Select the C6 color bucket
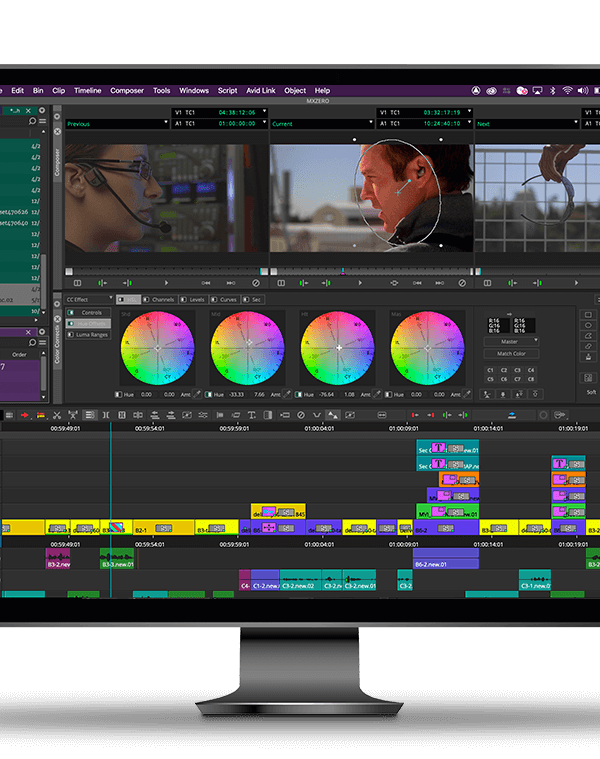600x759 pixels. [x=504, y=379]
